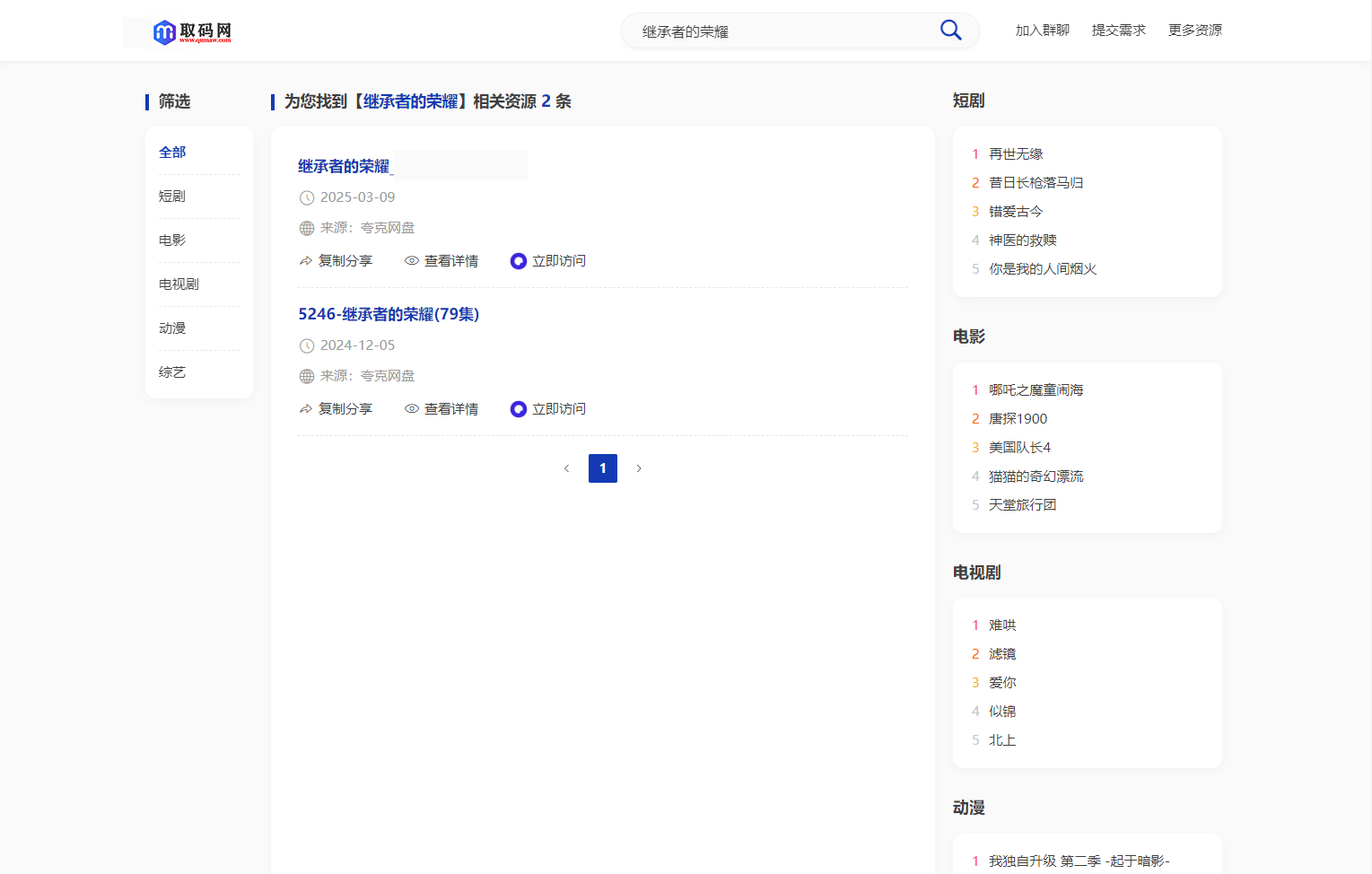Select 提交需求 in the top navigation
Screen dimensions: 1372x874
pos(1118,30)
